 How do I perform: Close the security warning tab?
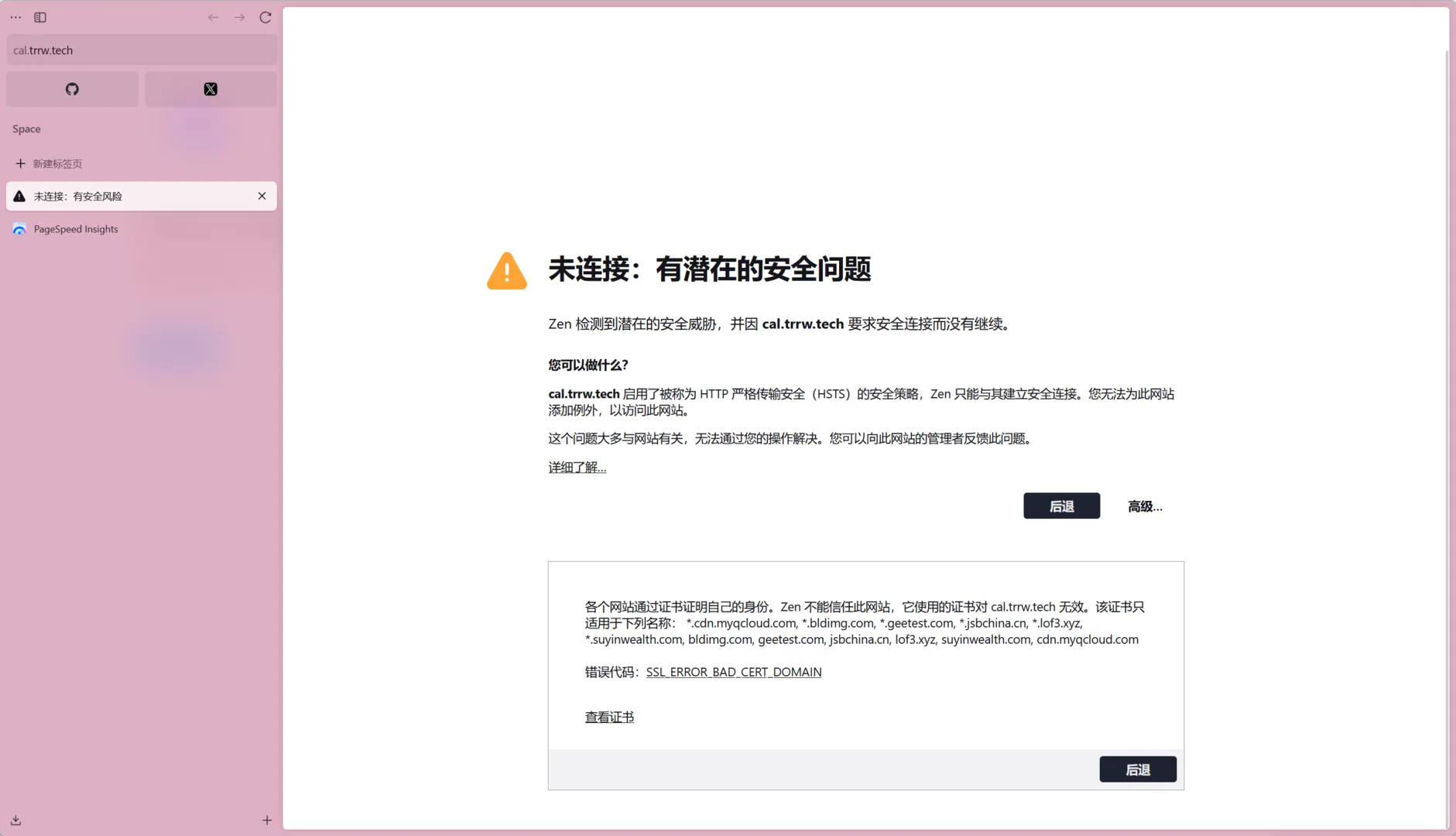(x=262, y=196)
